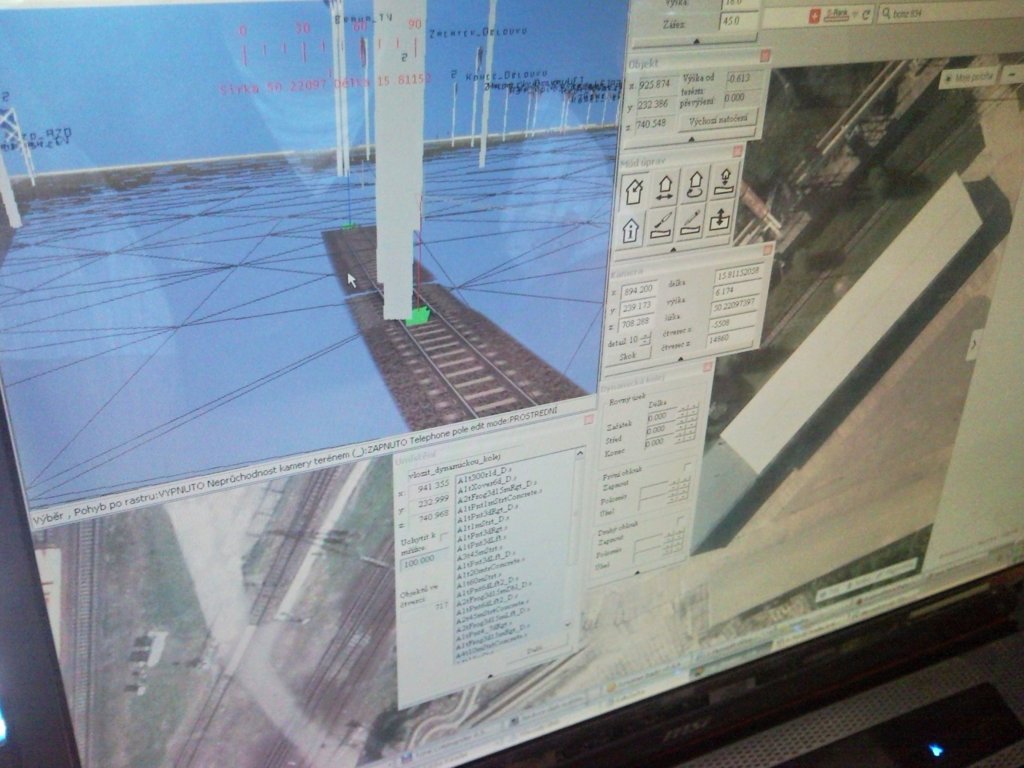Click the 'Konec_Deloudo' label in 3D view

pos(509,76)
